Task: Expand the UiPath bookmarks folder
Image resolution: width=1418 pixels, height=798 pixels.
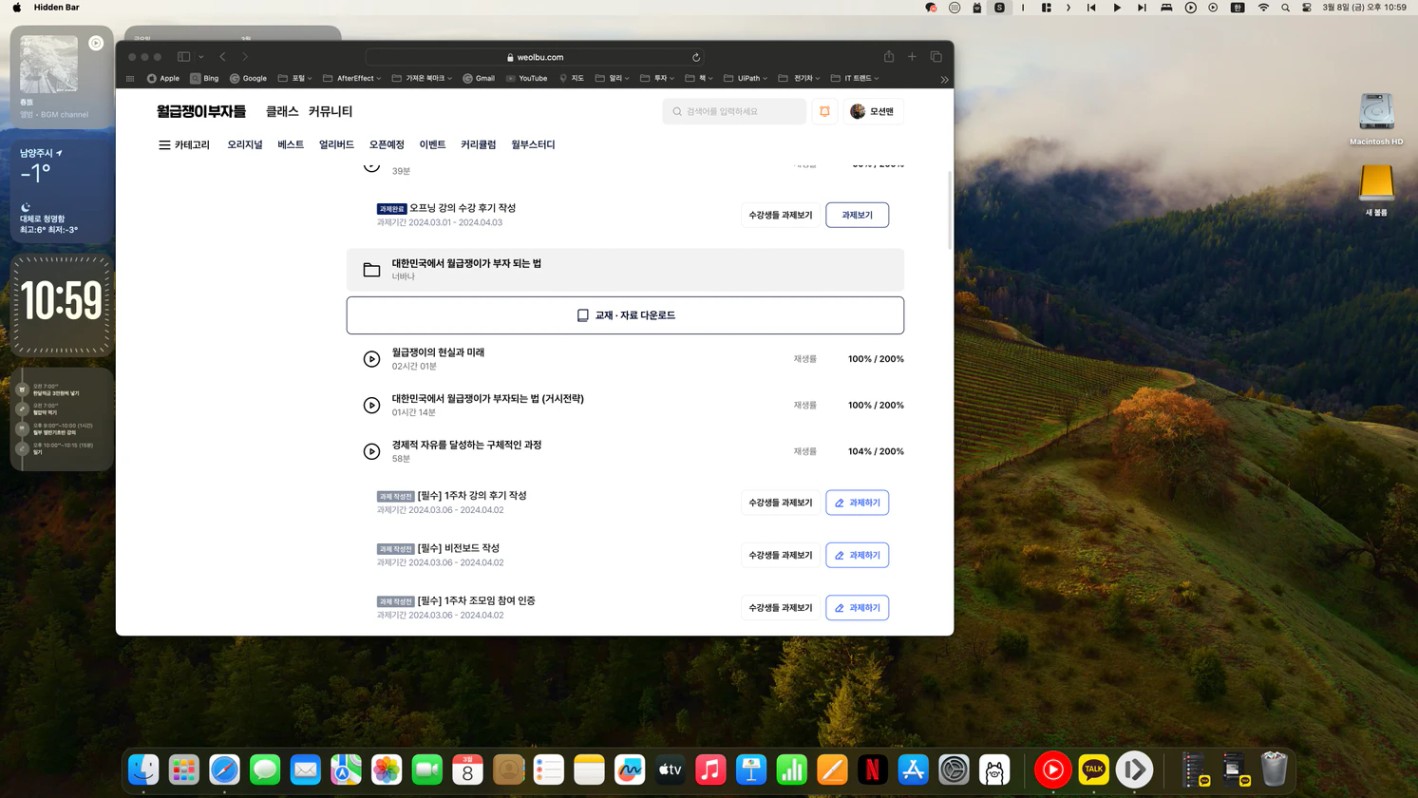Action: [x=746, y=78]
